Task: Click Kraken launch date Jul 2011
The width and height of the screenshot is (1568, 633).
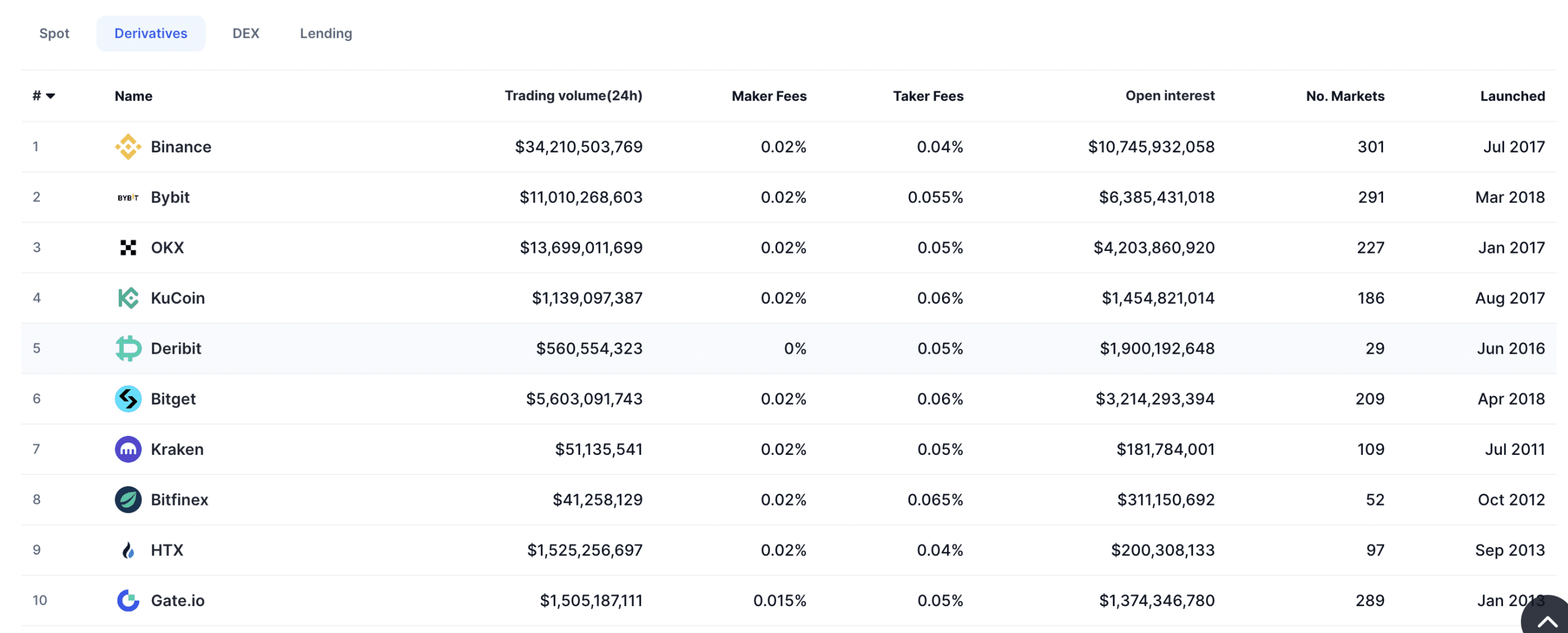Action: (1515, 449)
